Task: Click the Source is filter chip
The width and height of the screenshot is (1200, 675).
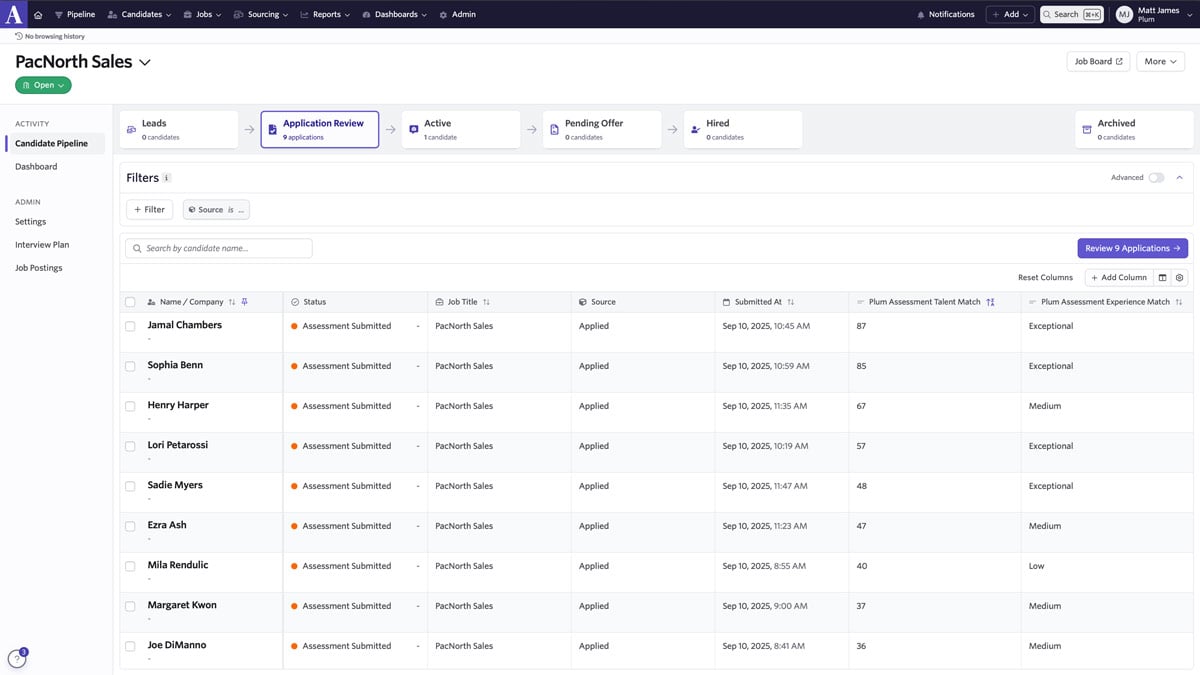Action: pyautogui.click(x=216, y=210)
